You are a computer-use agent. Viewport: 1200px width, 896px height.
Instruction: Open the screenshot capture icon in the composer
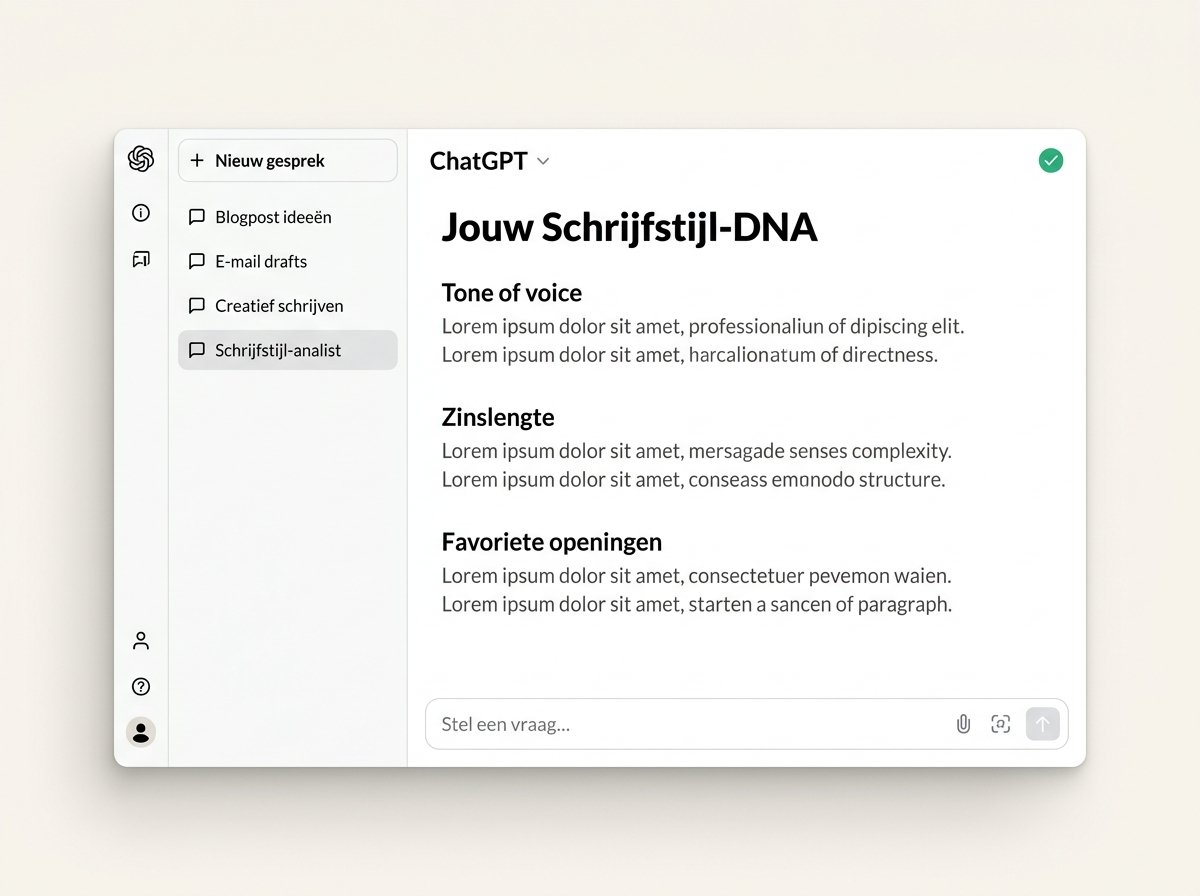[x=1000, y=723]
